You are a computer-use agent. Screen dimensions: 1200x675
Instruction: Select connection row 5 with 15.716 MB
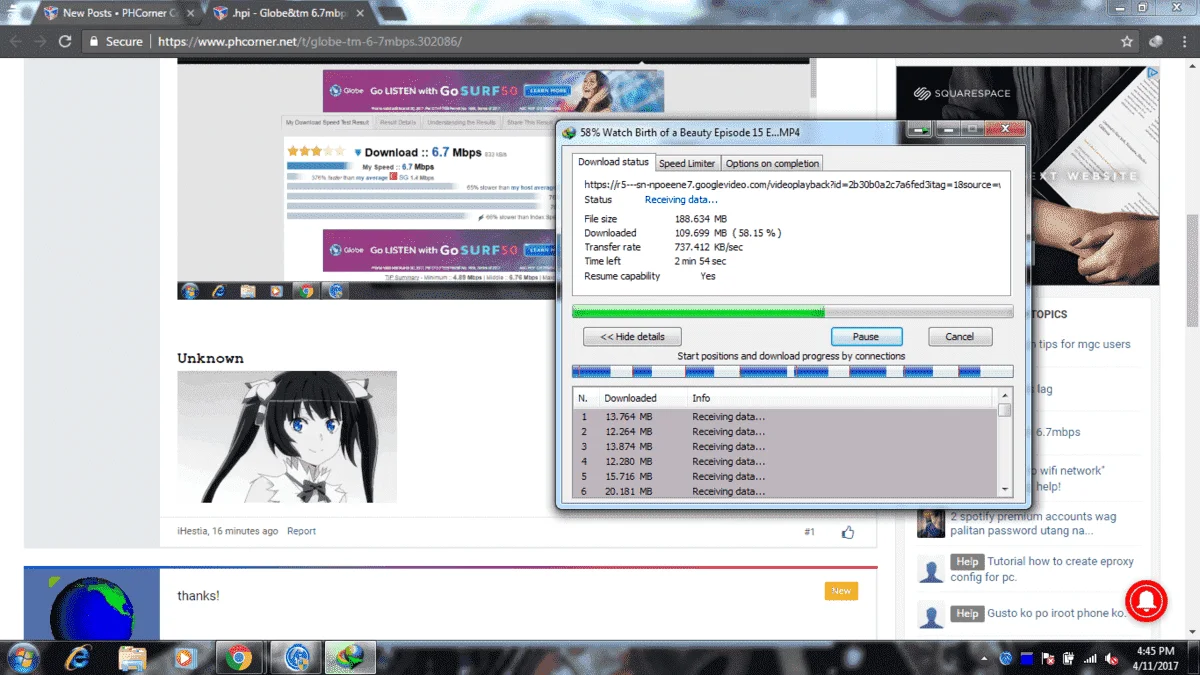pyautogui.click(x=784, y=476)
